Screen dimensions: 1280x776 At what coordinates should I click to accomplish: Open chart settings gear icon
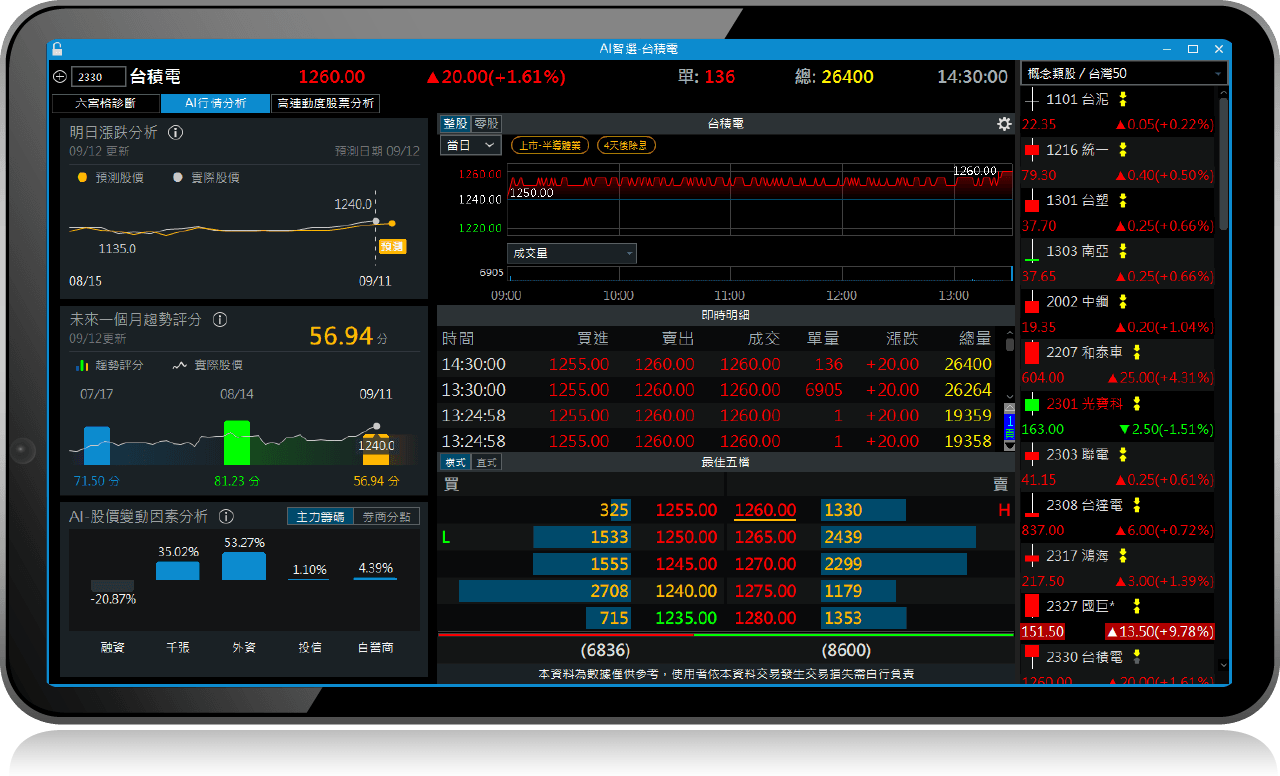1004,124
